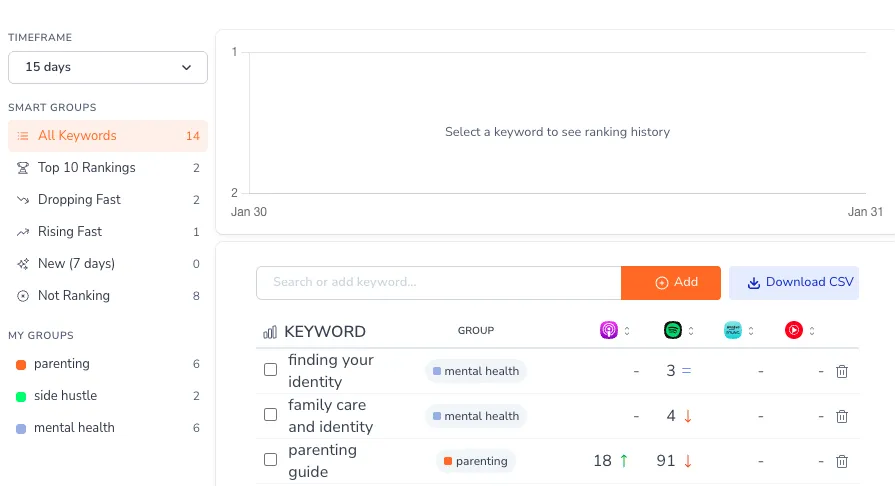Viewport: 895px width, 486px height.
Task: Open the 15 days timeframe dropdown
Action: coord(108,67)
